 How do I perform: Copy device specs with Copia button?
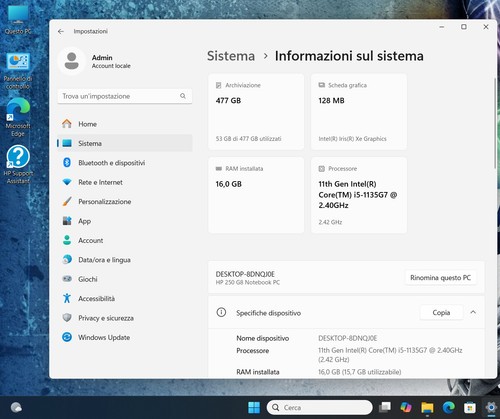click(441, 313)
